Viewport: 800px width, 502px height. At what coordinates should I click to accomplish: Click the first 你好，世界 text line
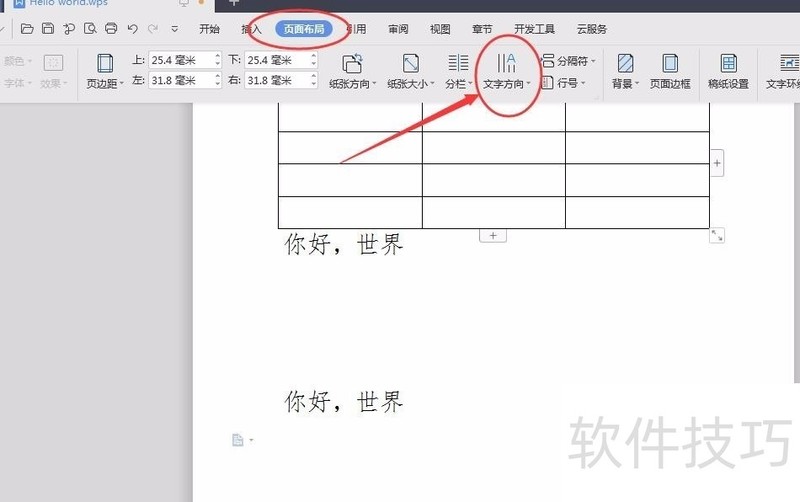tap(344, 244)
